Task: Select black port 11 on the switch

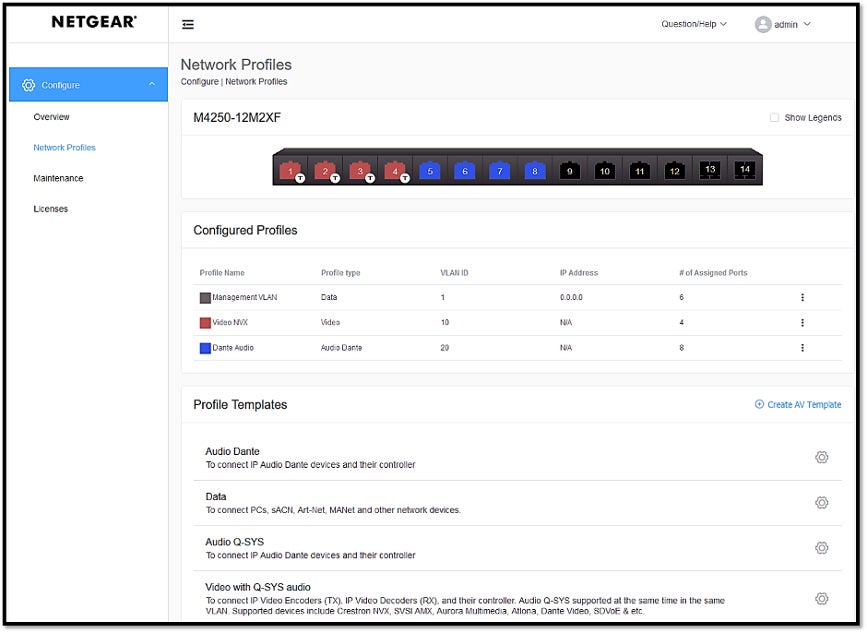Action: click(x=640, y=171)
